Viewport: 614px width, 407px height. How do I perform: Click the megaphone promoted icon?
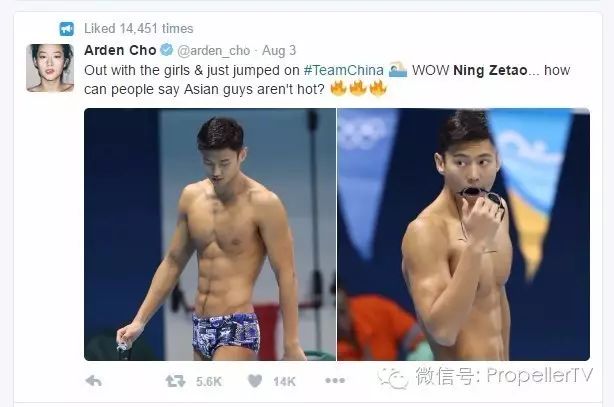[x=67, y=29]
